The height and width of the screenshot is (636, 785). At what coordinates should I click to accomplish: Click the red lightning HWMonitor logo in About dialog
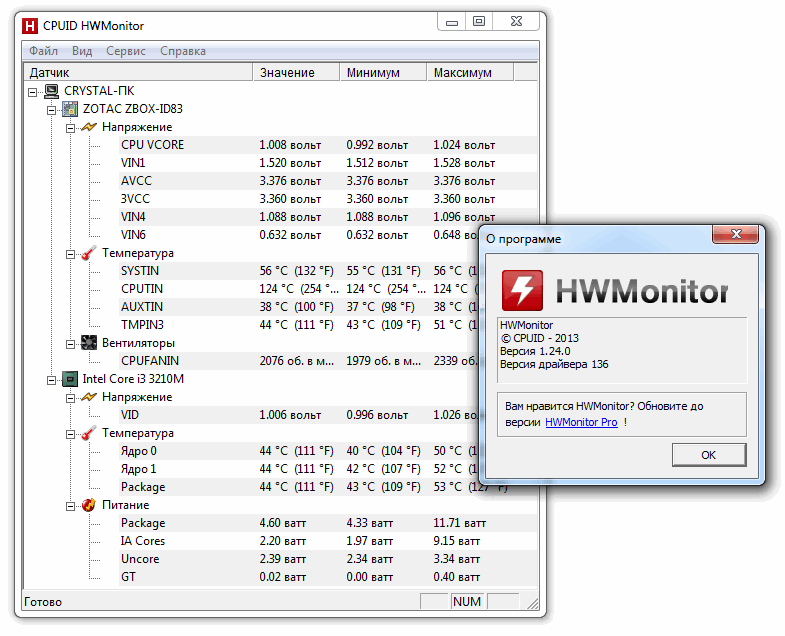pyautogui.click(x=522, y=290)
